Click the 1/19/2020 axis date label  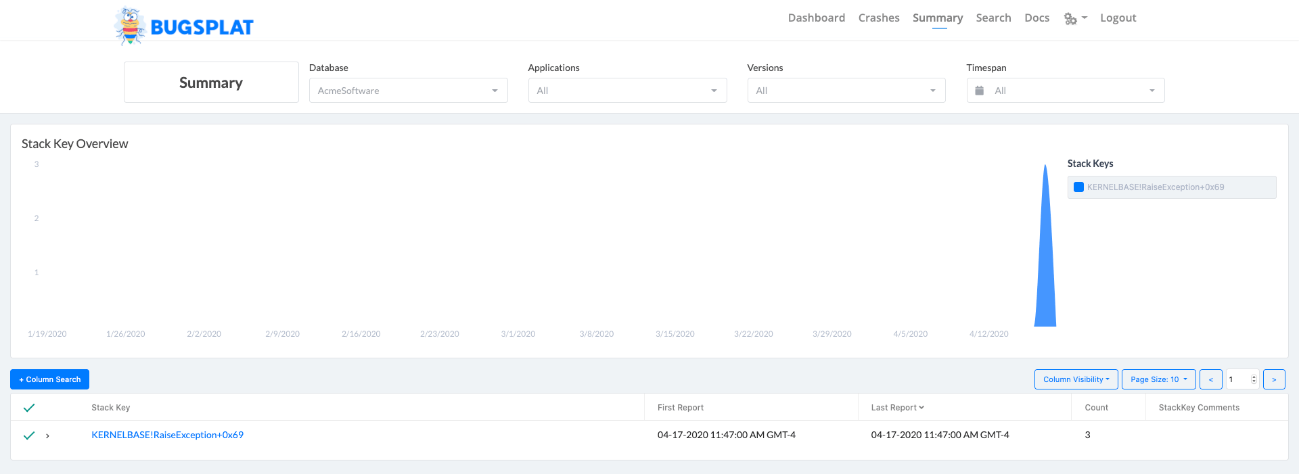(x=47, y=334)
